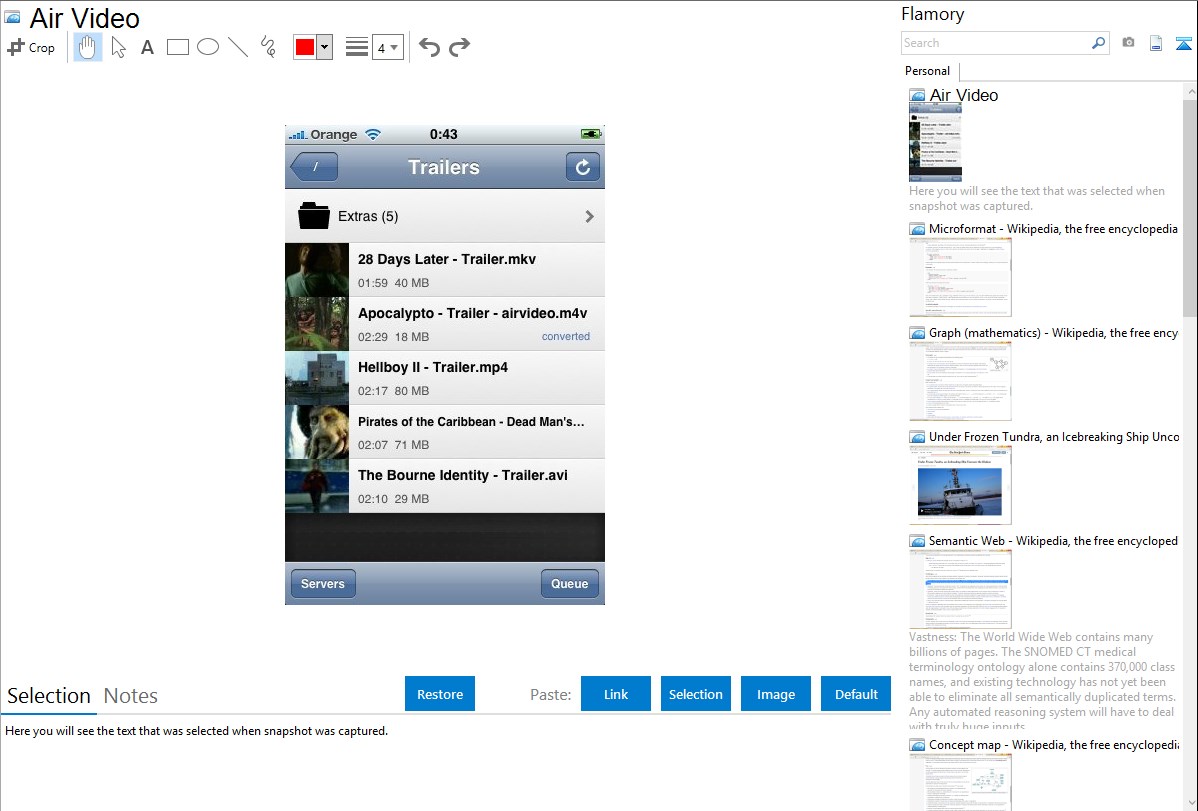The width and height of the screenshot is (1198, 811).
Task: Paste as Link
Action: [616, 694]
